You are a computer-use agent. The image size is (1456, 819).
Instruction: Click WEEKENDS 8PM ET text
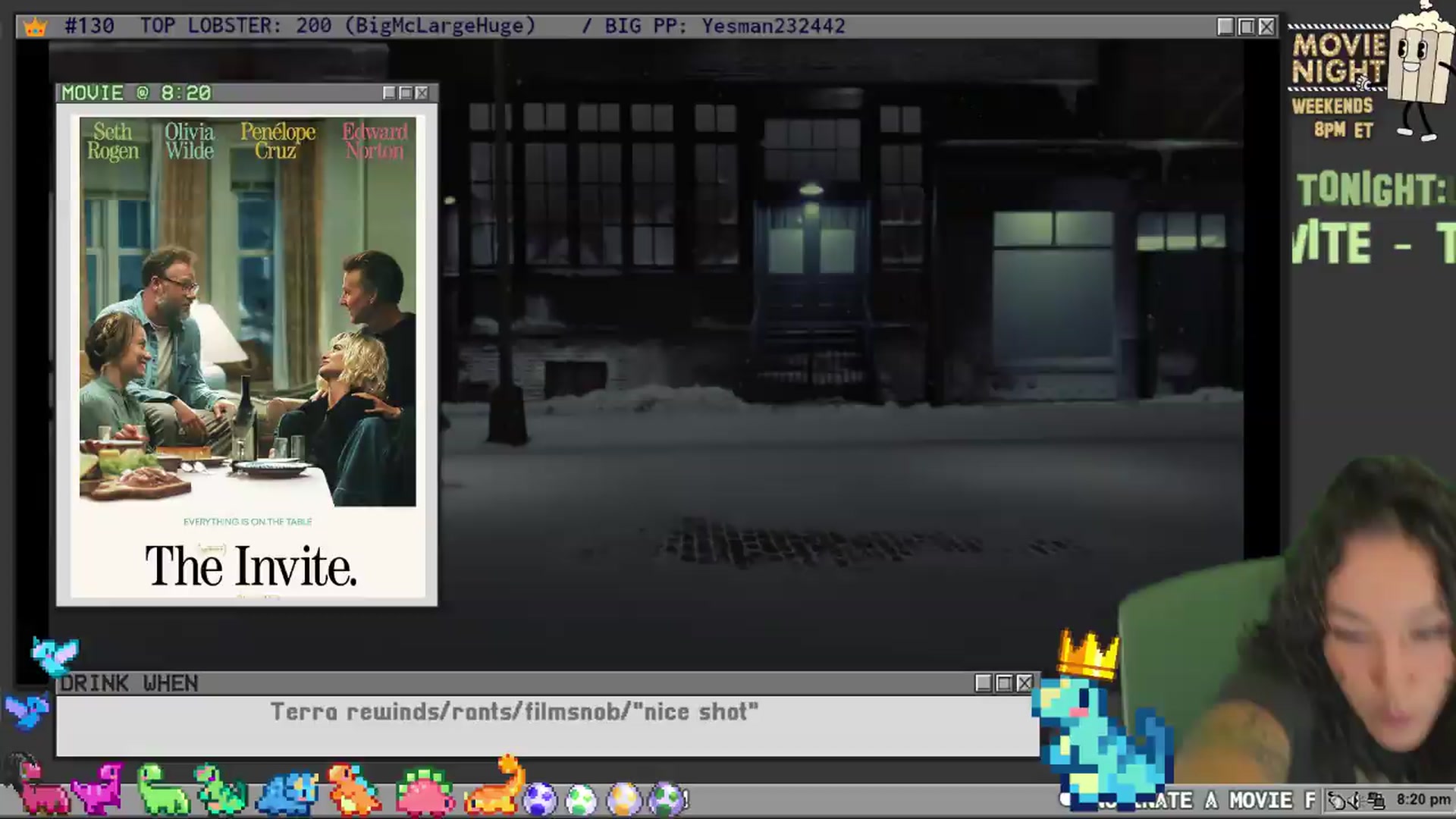[1332, 118]
